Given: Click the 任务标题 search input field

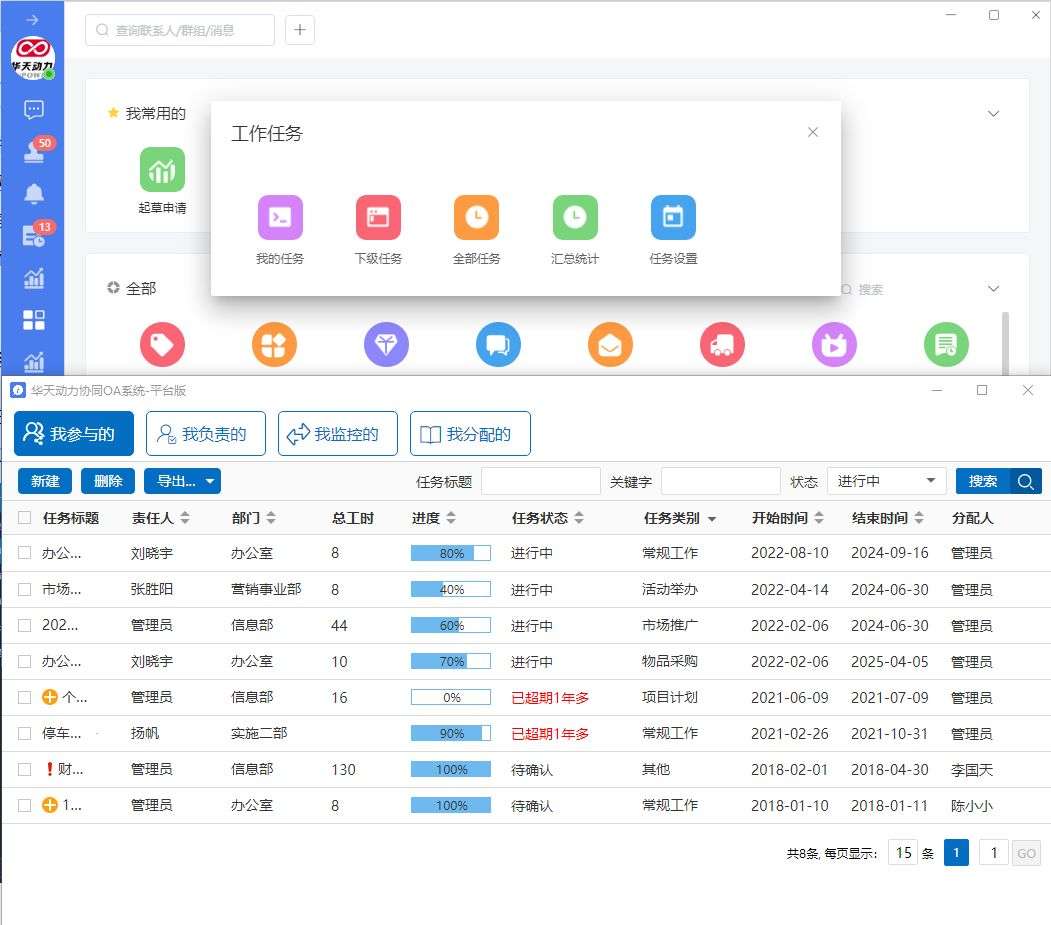Looking at the screenshot, I should point(540,481).
